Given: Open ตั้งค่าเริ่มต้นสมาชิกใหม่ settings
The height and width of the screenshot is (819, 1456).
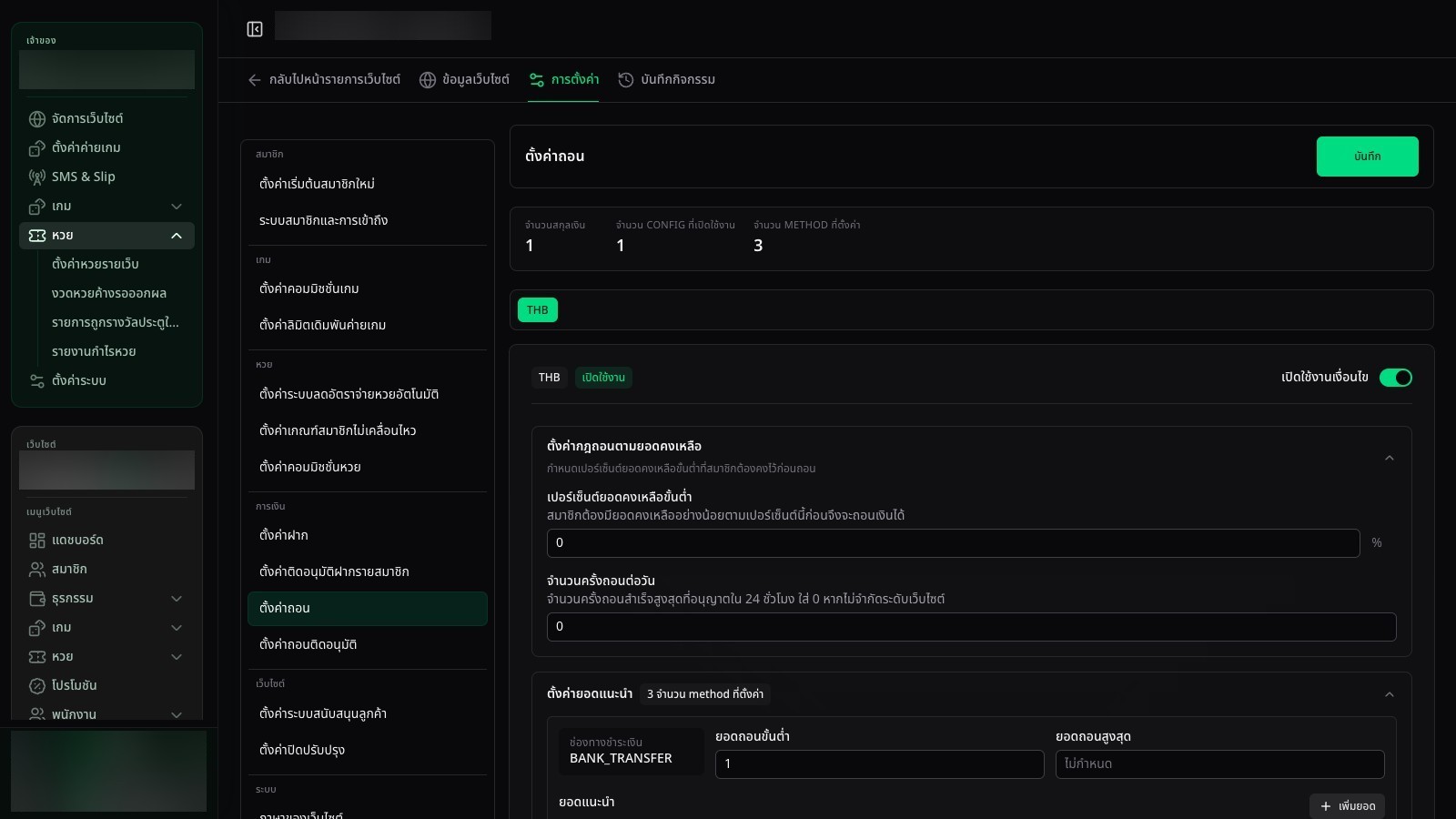Looking at the screenshot, I should pos(368,184).
